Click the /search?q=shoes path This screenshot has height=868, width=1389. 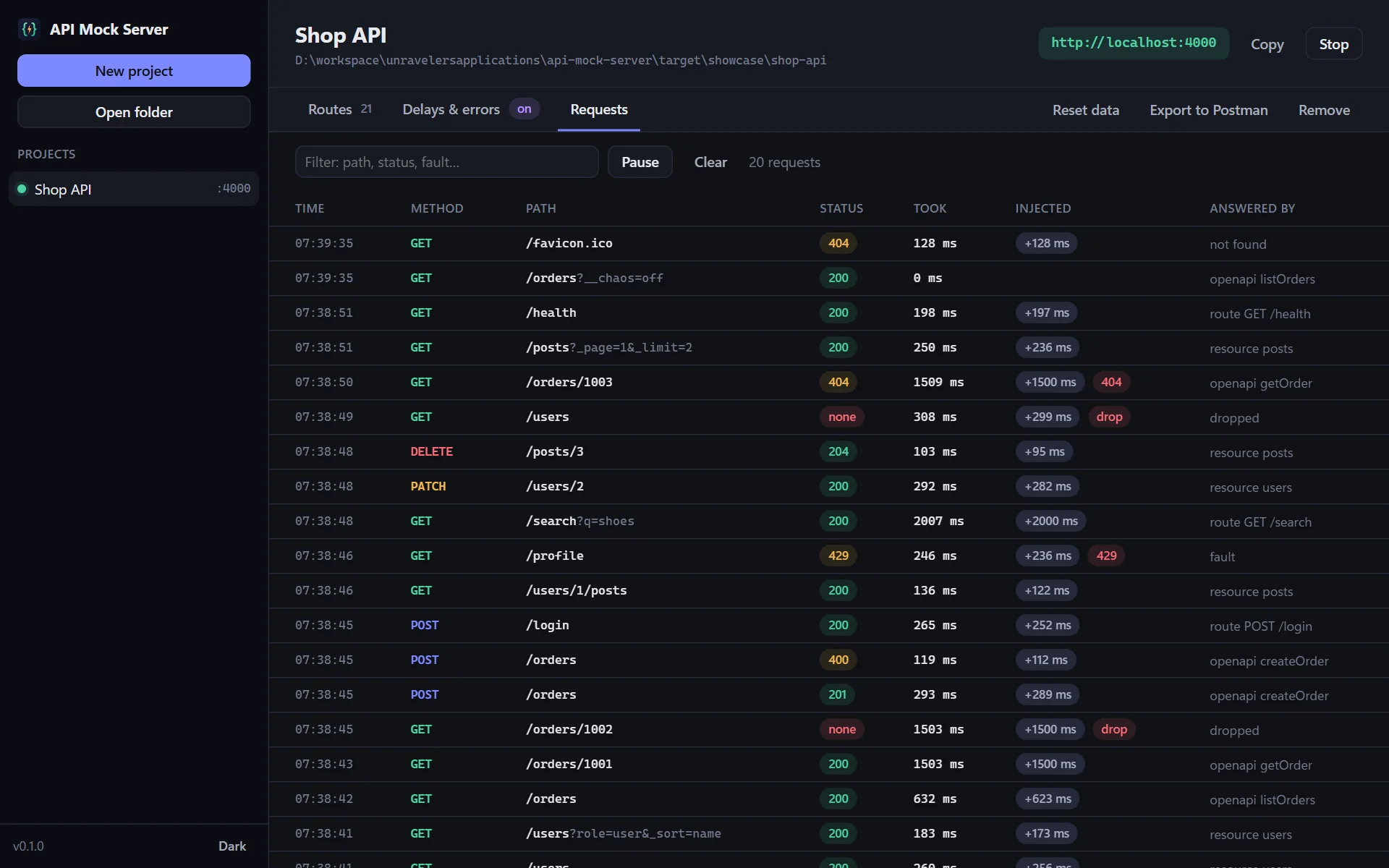point(580,521)
